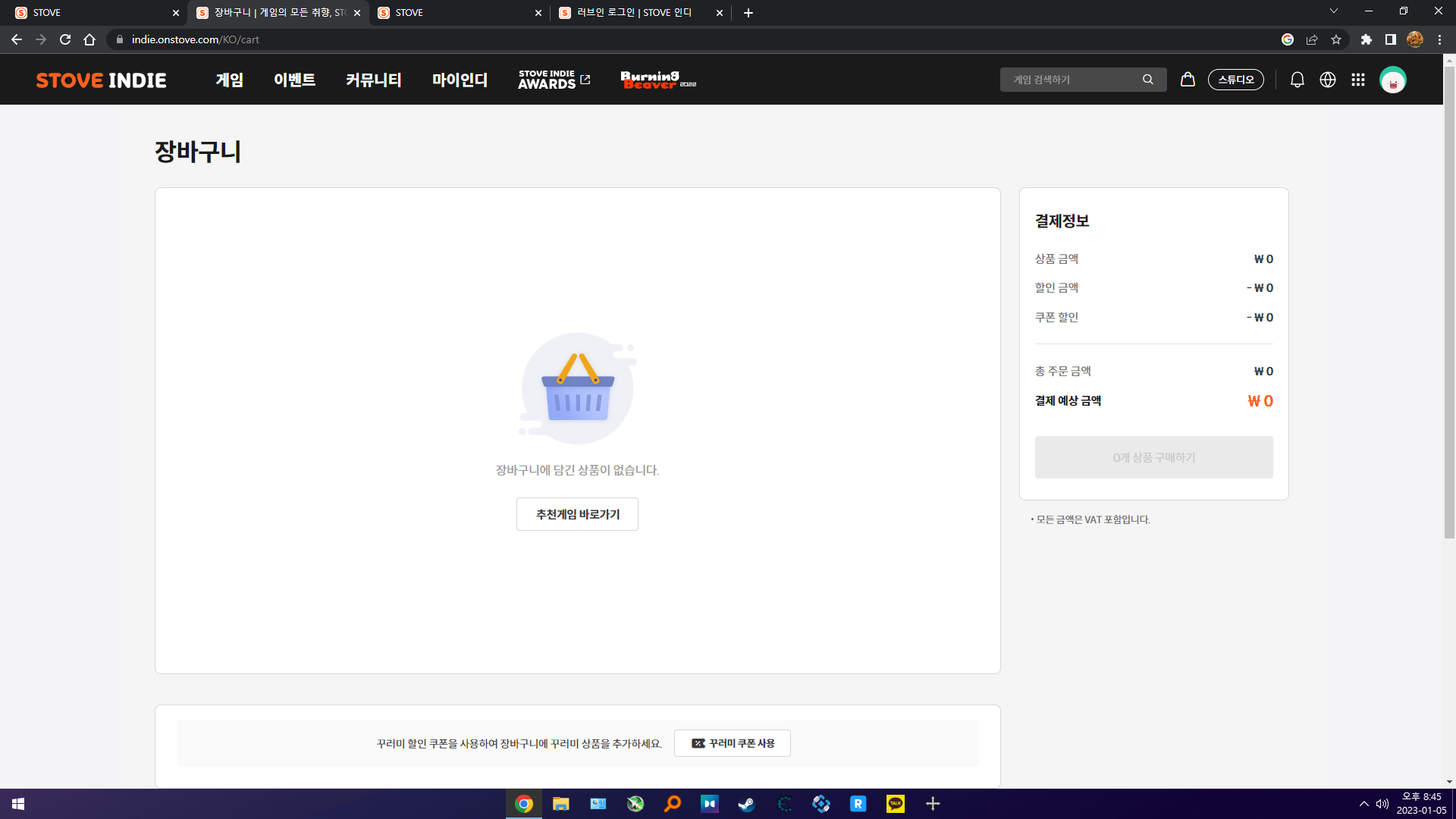Screen dimensions: 1456x819
Task: Expand the system tray hidden icons
Action: coord(1363,804)
